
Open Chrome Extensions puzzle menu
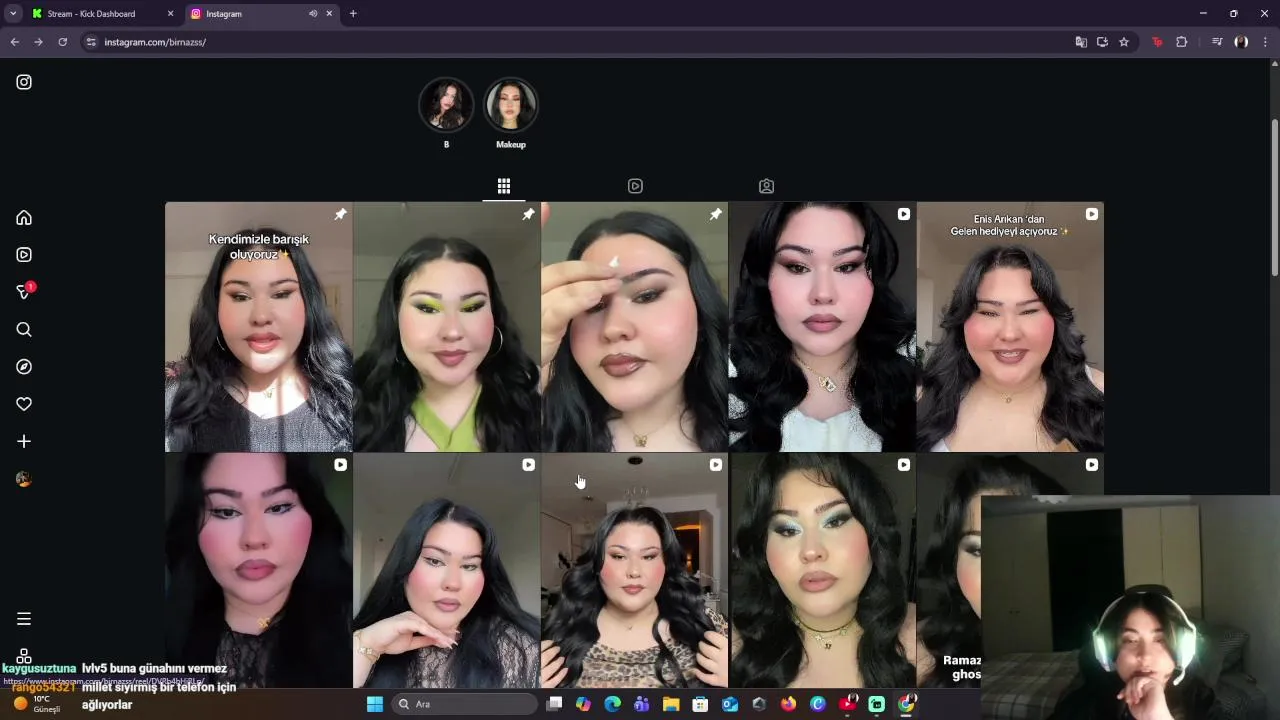click(1182, 42)
